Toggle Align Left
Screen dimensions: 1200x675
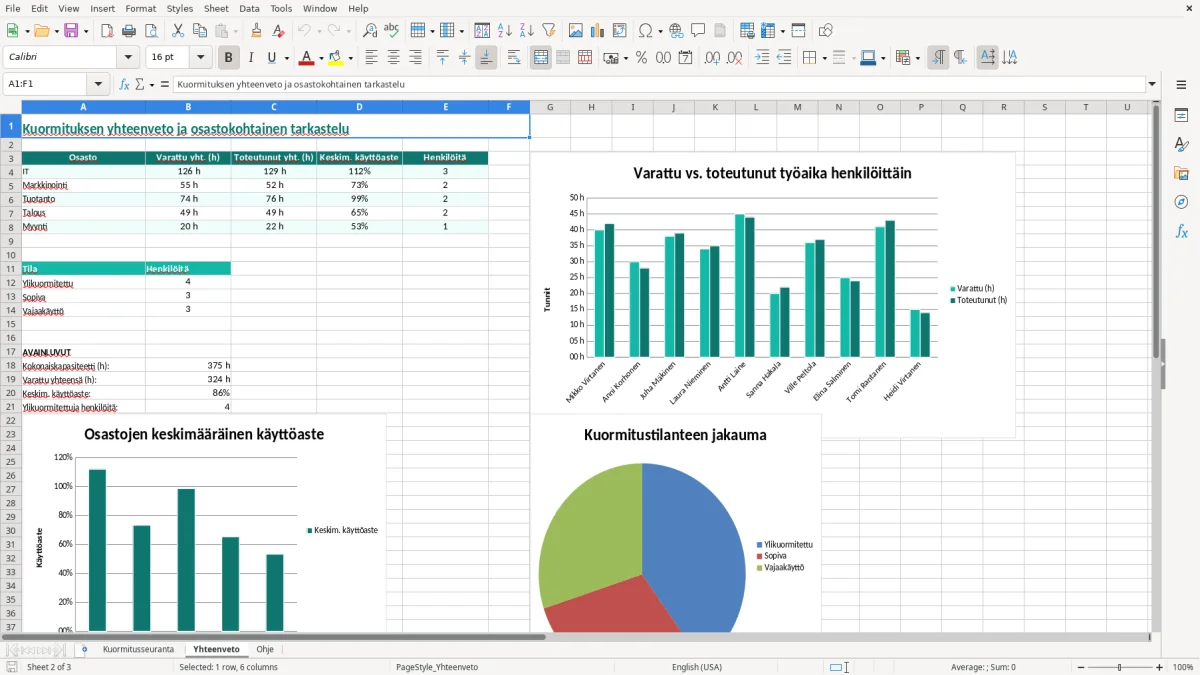(x=372, y=58)
